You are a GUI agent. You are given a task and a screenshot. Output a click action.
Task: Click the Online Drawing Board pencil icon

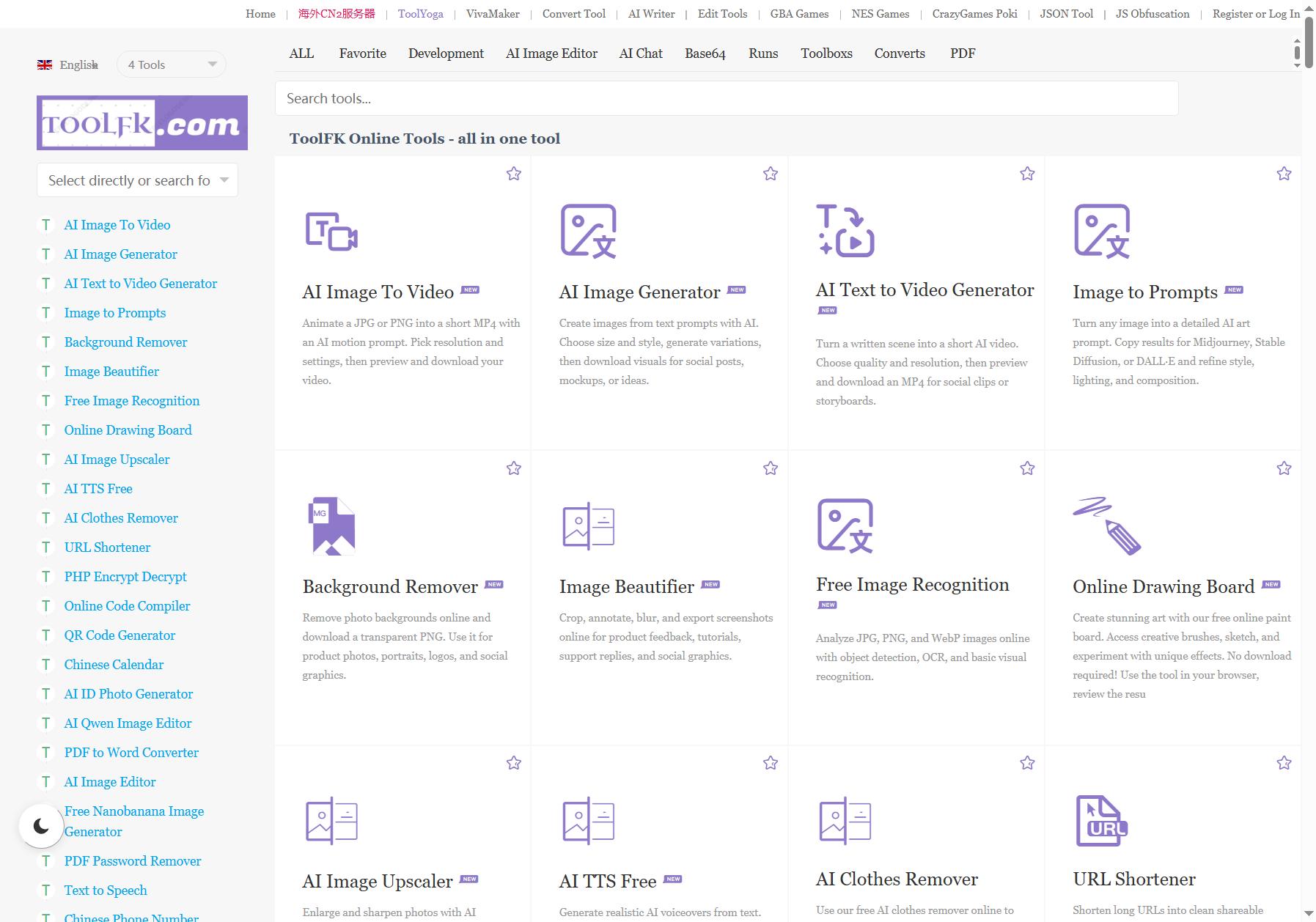(1106, 525)
